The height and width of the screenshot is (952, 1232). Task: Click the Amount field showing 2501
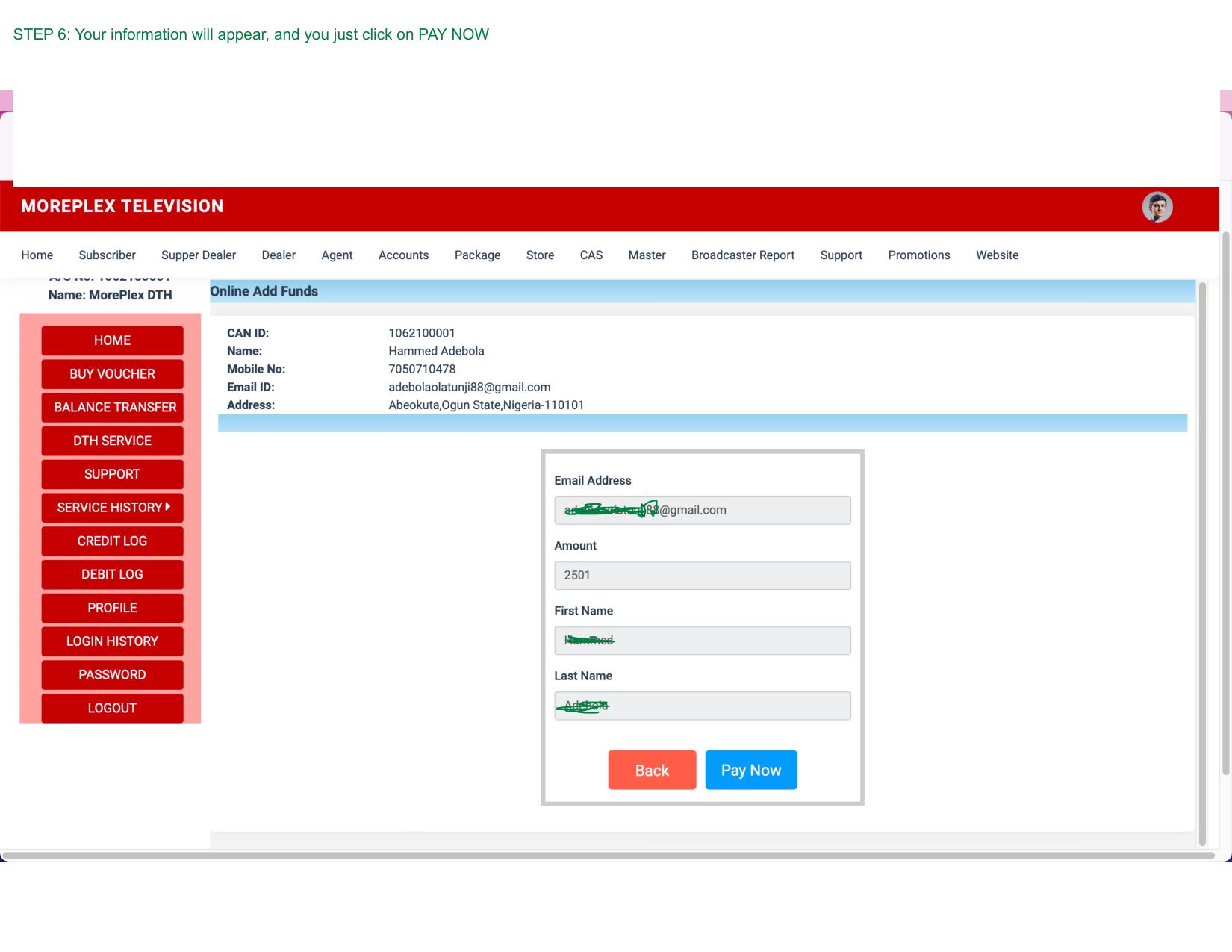click(x=703, y=575)
